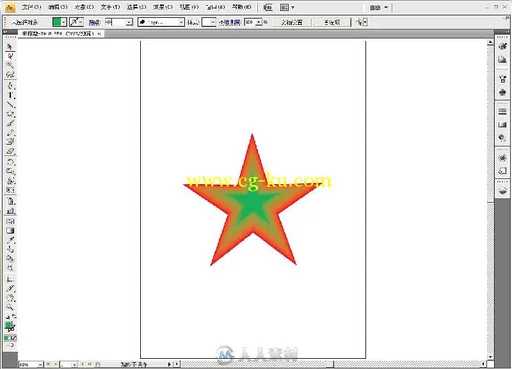Select the Zoom magnifier tool
Screen dimensions: 512x369
10,307
